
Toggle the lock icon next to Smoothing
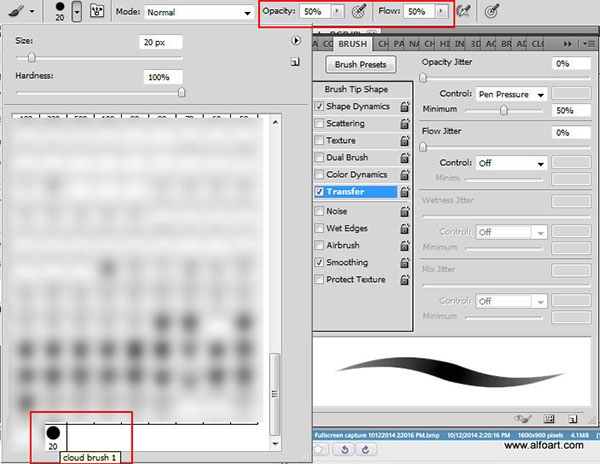tap(405, 262)
